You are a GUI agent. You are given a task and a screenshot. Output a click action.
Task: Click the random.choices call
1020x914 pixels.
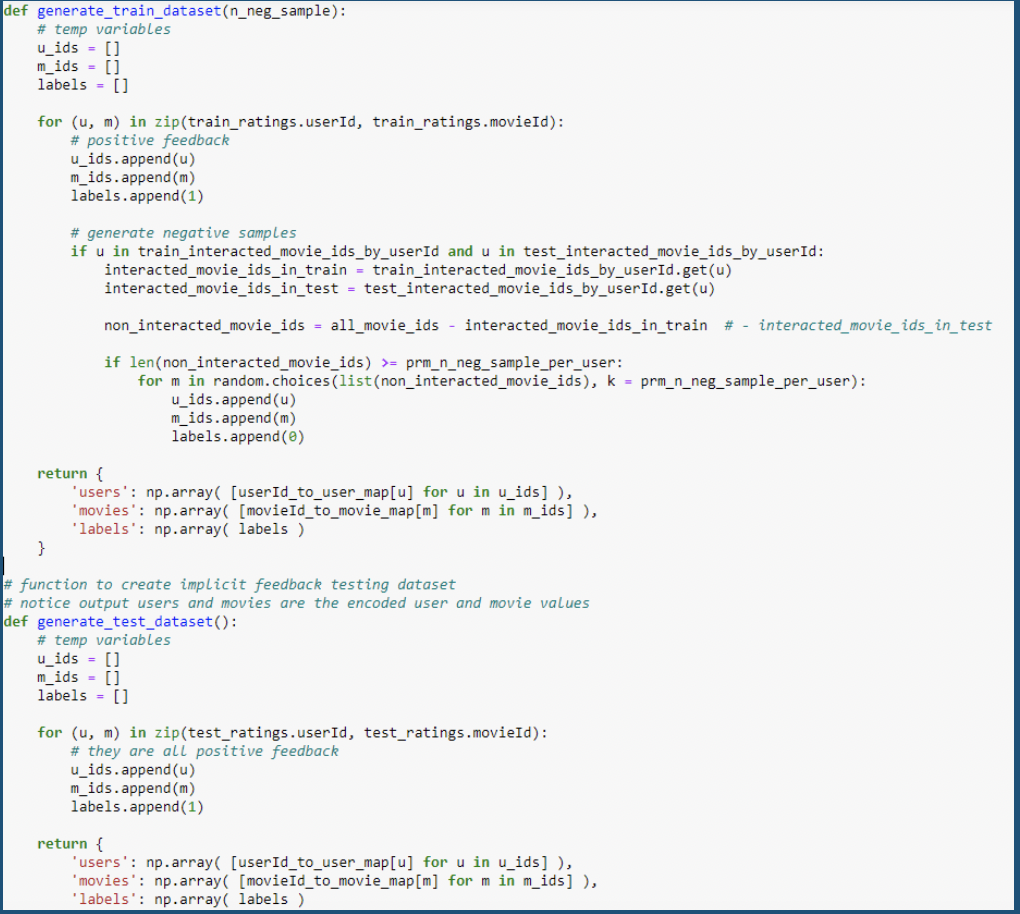271,381
